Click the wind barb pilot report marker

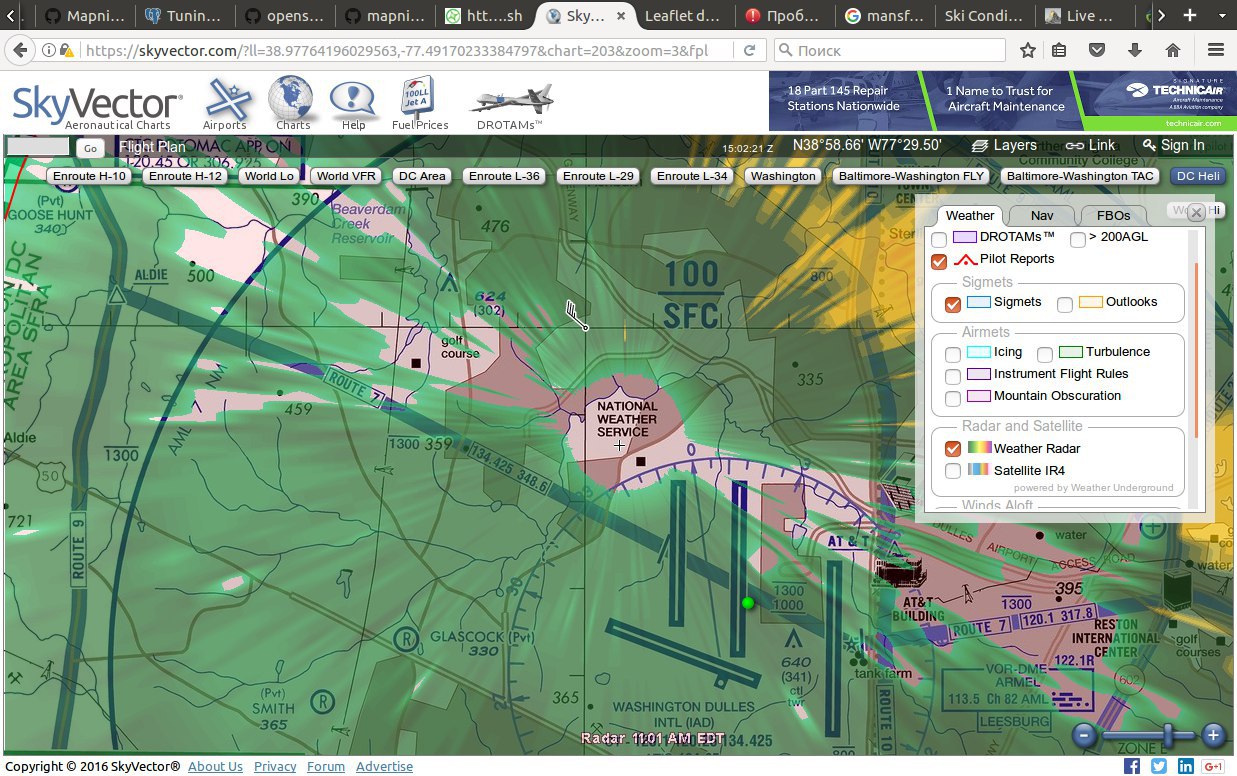coord(576,314)
